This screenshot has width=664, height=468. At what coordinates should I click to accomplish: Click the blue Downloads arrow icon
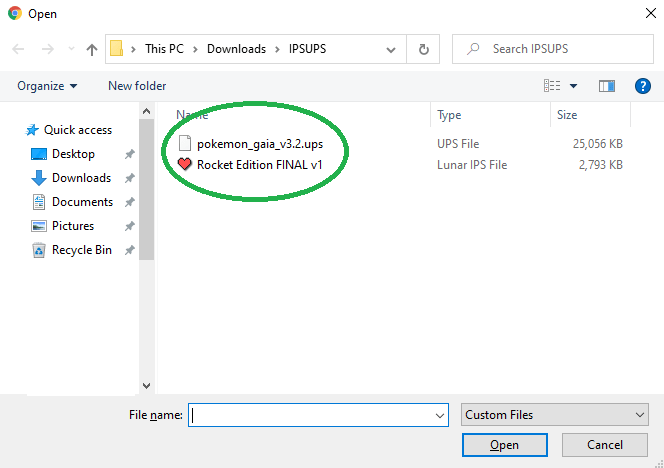[x=39, y=178]
